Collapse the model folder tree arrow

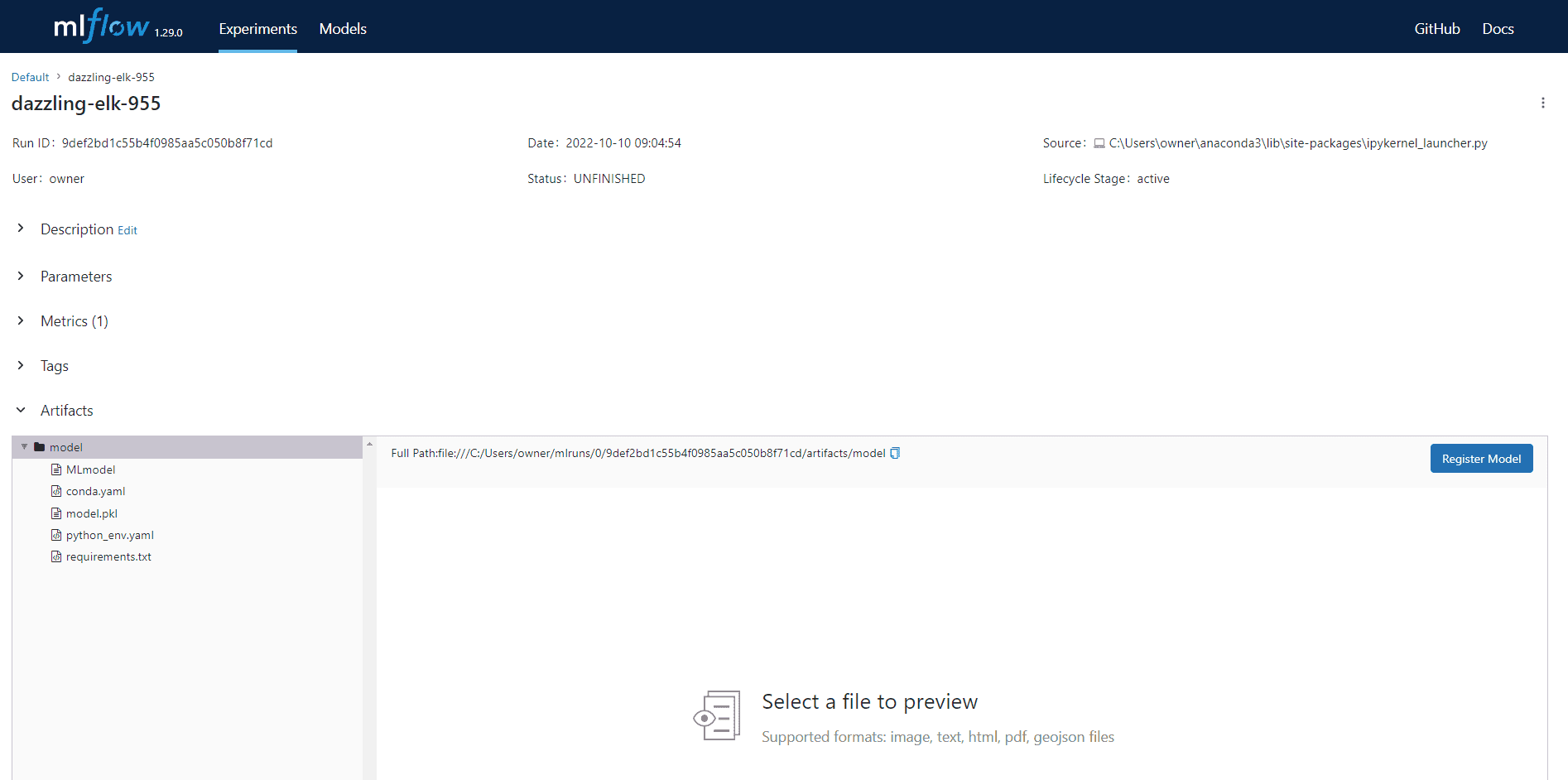pyautogui.click(x=24, y=447)
